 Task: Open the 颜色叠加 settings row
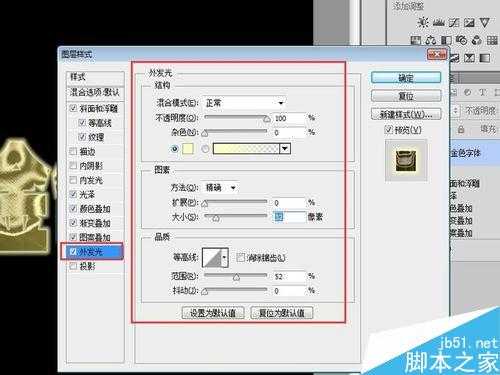pyautogui.click(x=95, y=209)
